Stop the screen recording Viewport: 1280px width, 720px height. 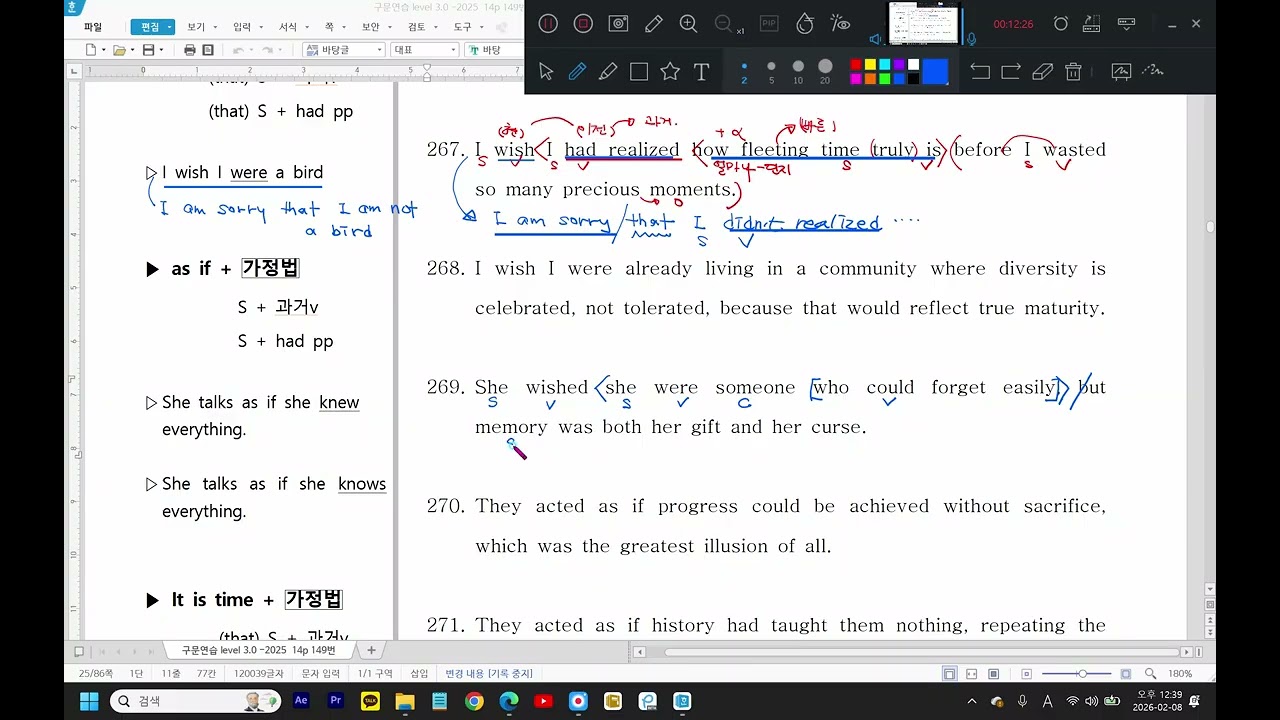[x=583, y=23]
